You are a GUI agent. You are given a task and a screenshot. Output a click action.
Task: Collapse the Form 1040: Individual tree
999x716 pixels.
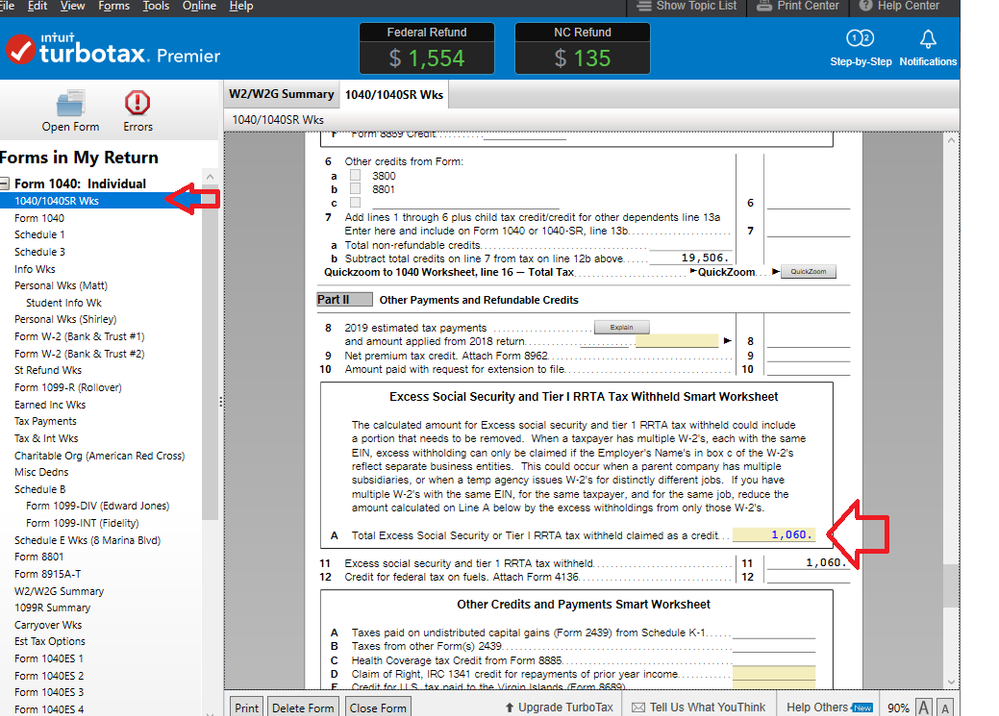(5, 184)
